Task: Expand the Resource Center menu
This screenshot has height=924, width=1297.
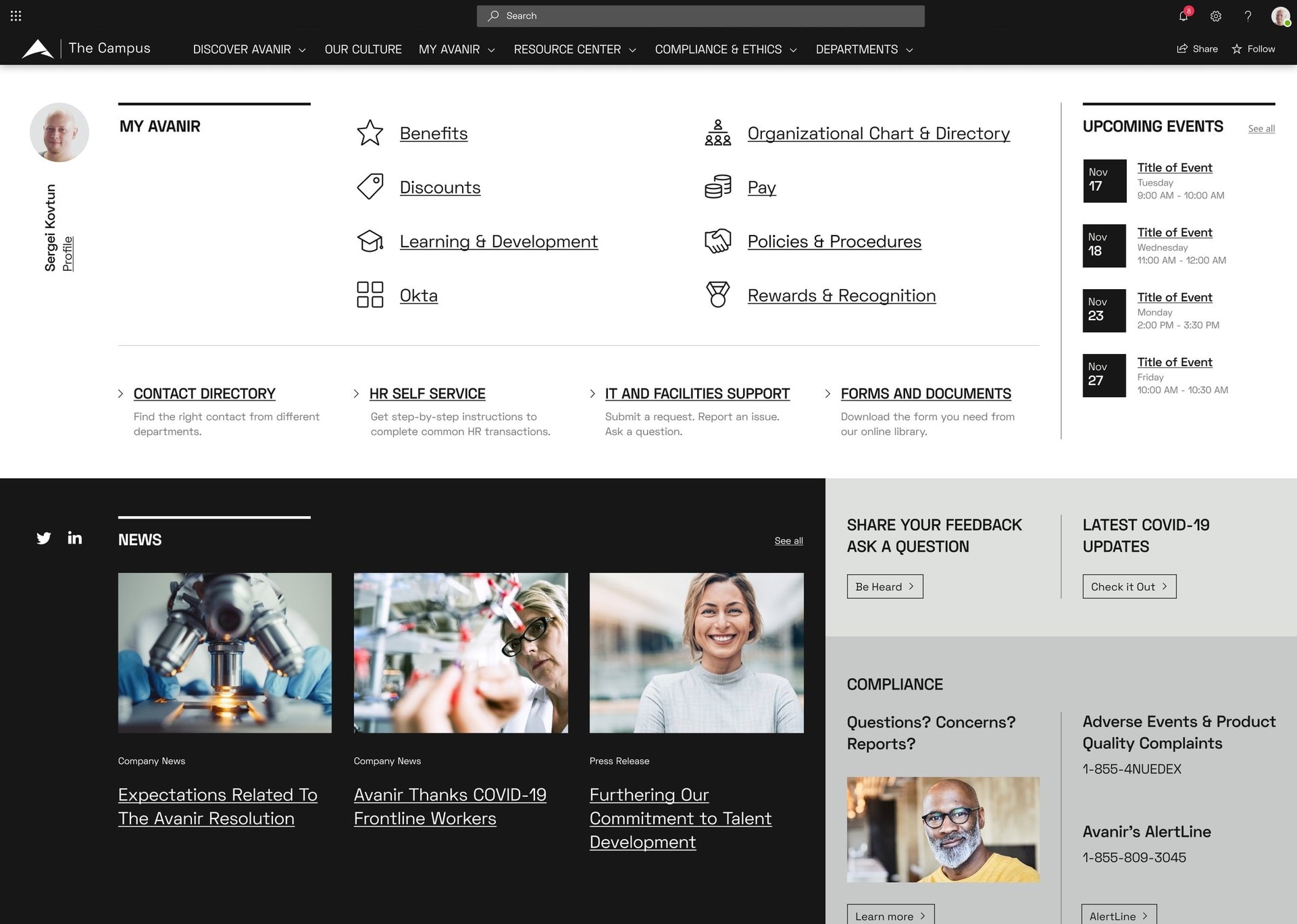Action: (x=575, y=49)
